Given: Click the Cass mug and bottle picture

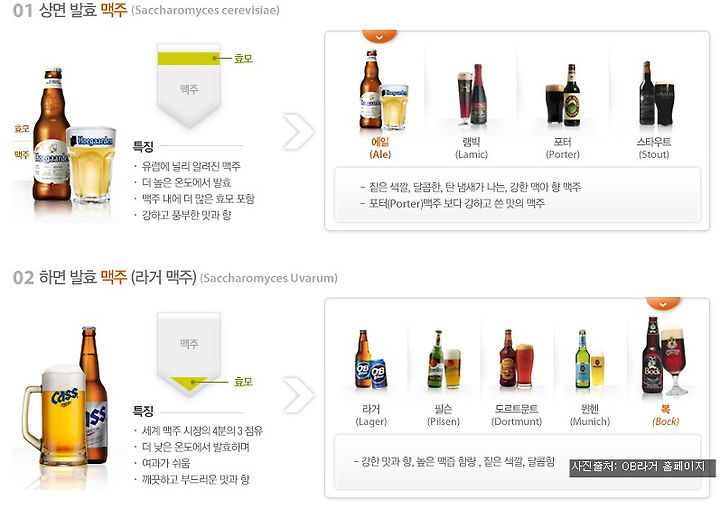Looking at the screenshot, I should (x=65, y=399).
